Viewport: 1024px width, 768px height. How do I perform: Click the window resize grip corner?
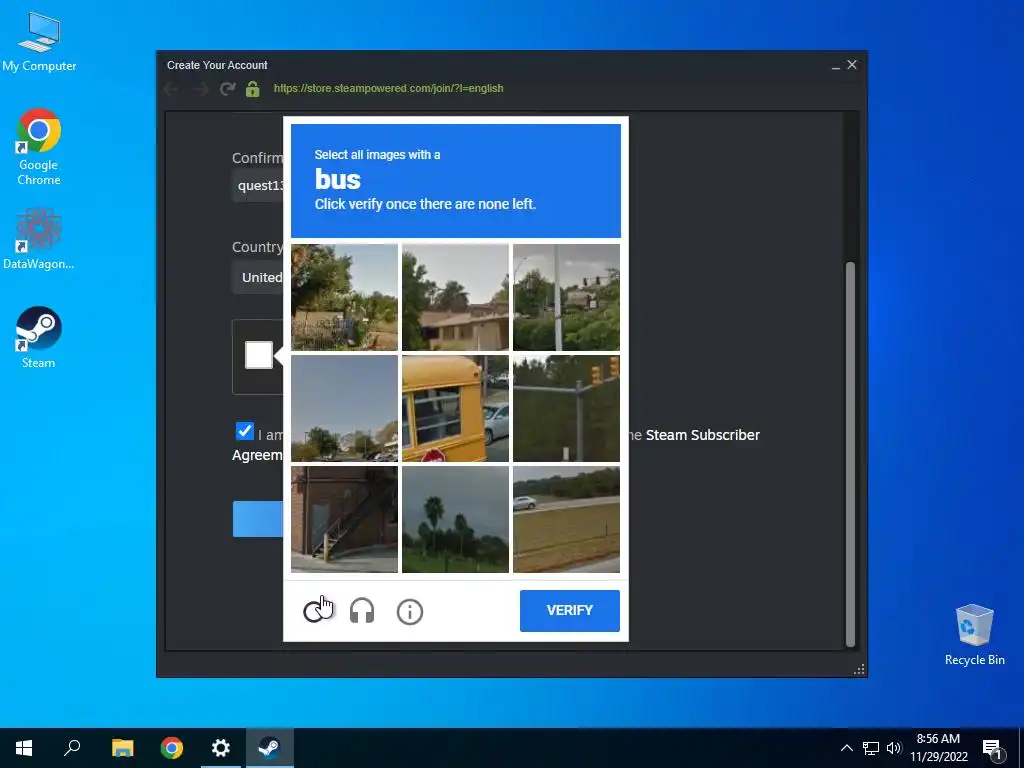[x=859, y=669]
